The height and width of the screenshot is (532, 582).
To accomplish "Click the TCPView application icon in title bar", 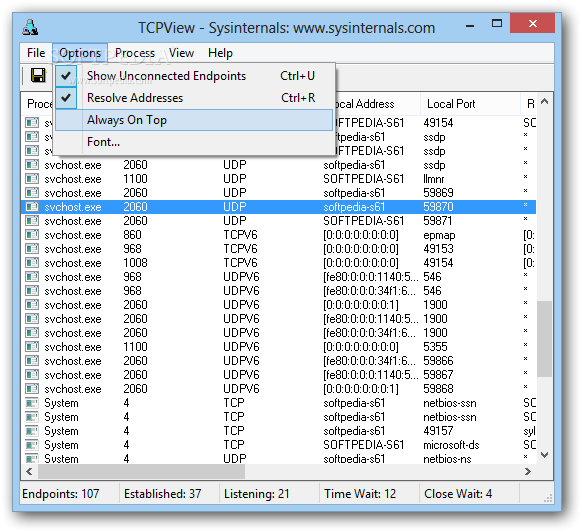I will tap(30, 27).
